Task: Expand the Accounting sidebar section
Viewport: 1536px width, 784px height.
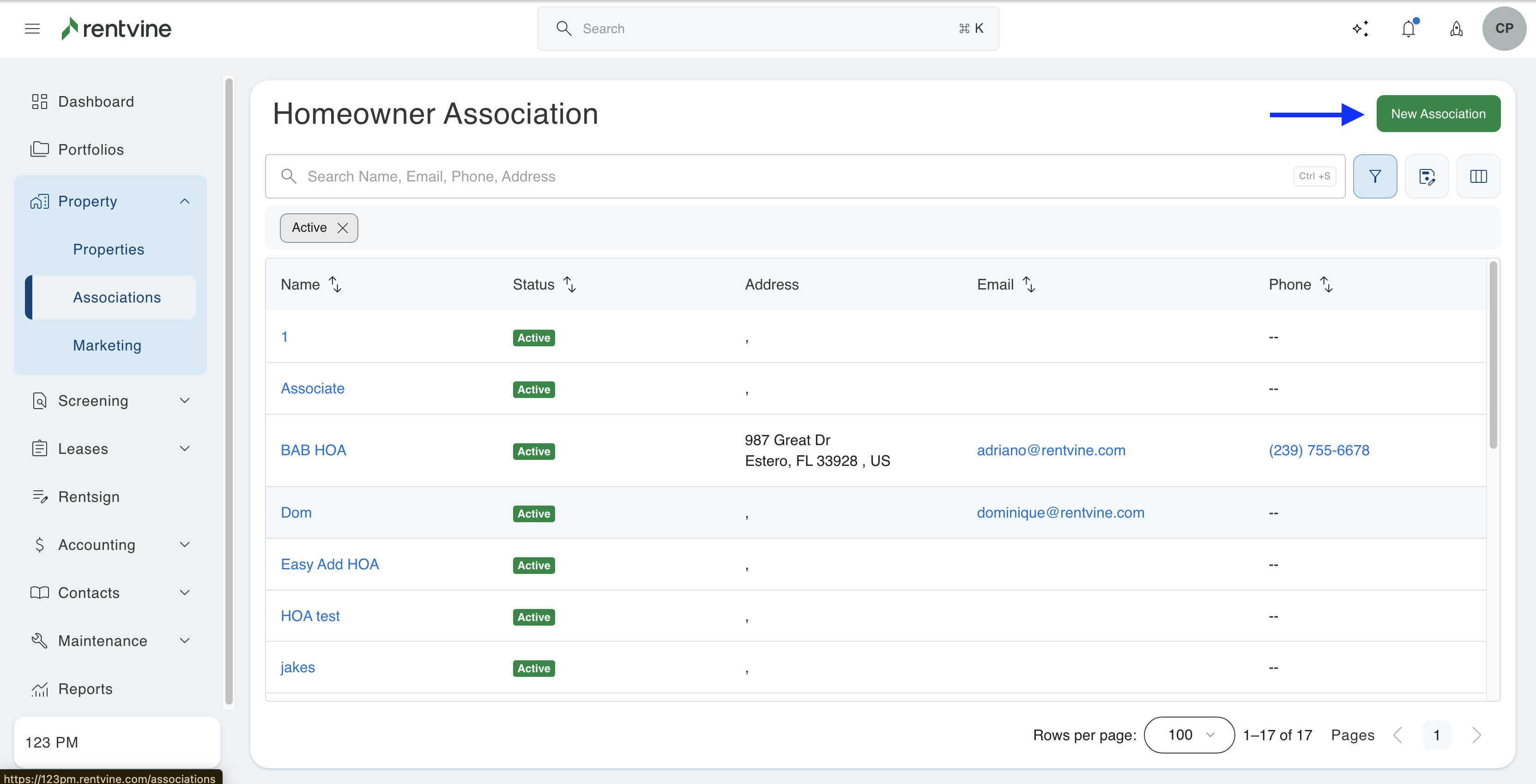Action: pyautogui.click(x=185, y=545)
